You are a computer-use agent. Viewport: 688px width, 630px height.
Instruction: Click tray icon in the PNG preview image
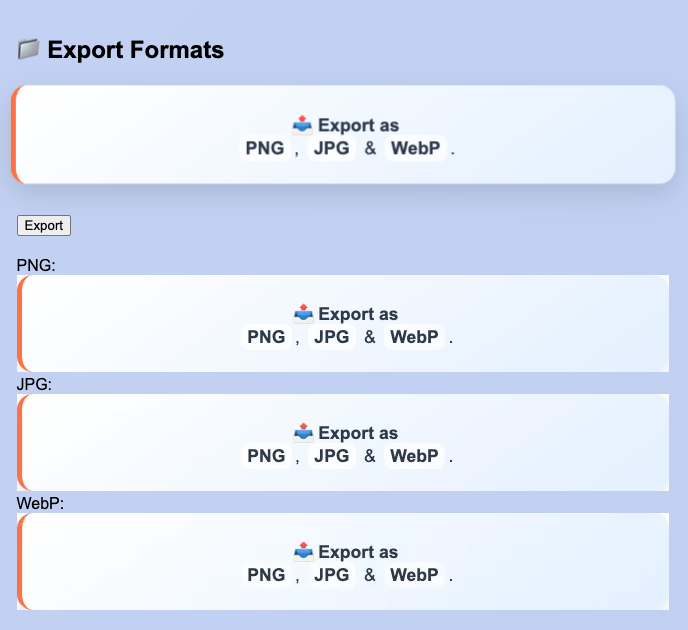304,314
